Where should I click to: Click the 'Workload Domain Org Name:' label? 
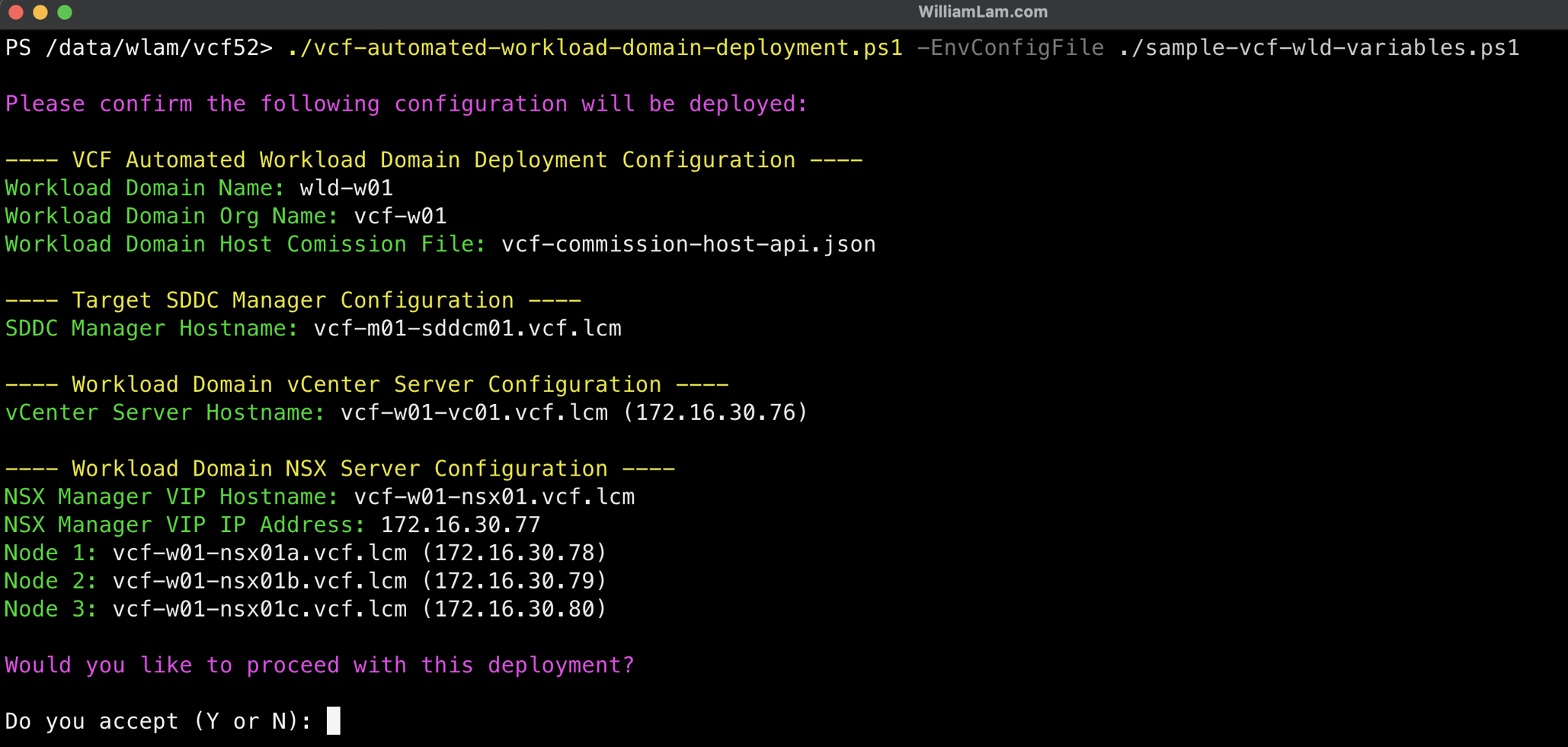[171, 216]
